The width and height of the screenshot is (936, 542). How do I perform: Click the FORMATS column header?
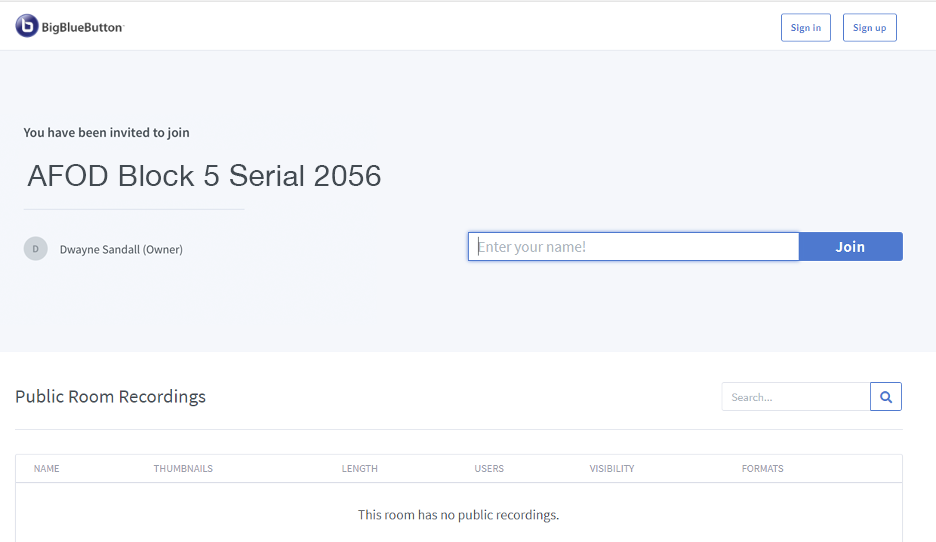(763, 469)
